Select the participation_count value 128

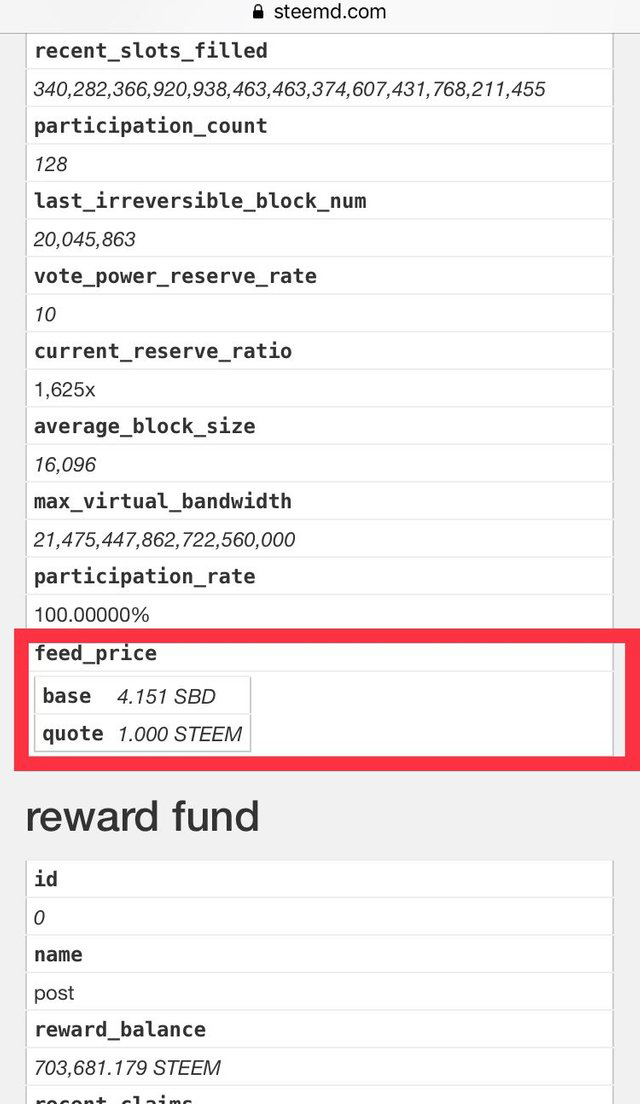pos(51,164)
